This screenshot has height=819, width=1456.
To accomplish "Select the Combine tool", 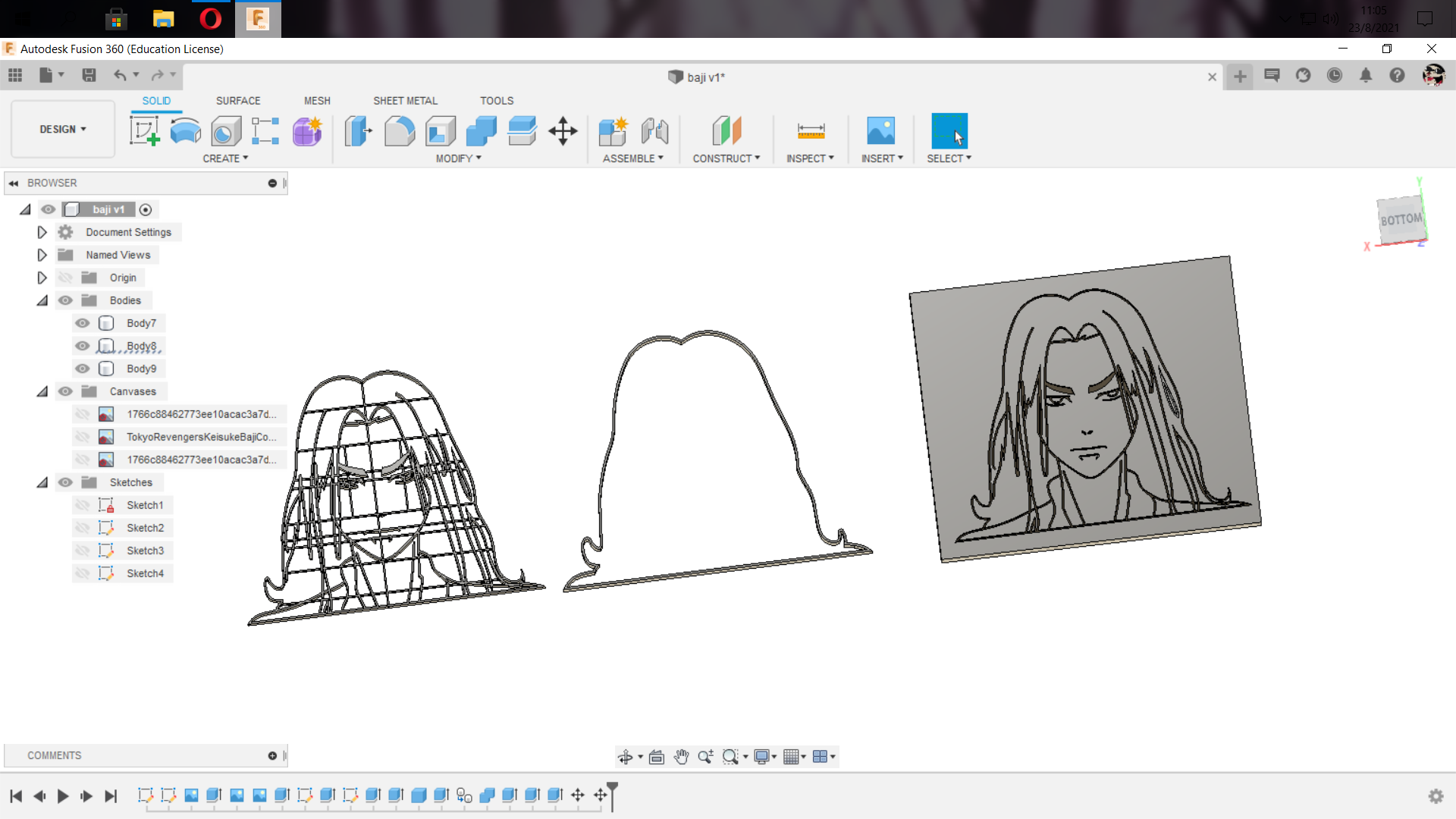I will 482,130.
